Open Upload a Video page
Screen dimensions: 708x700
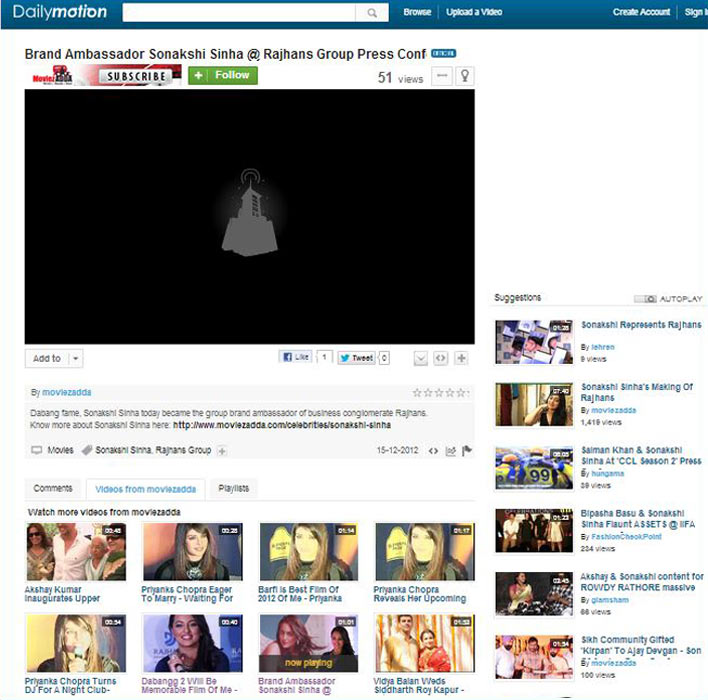474,12
